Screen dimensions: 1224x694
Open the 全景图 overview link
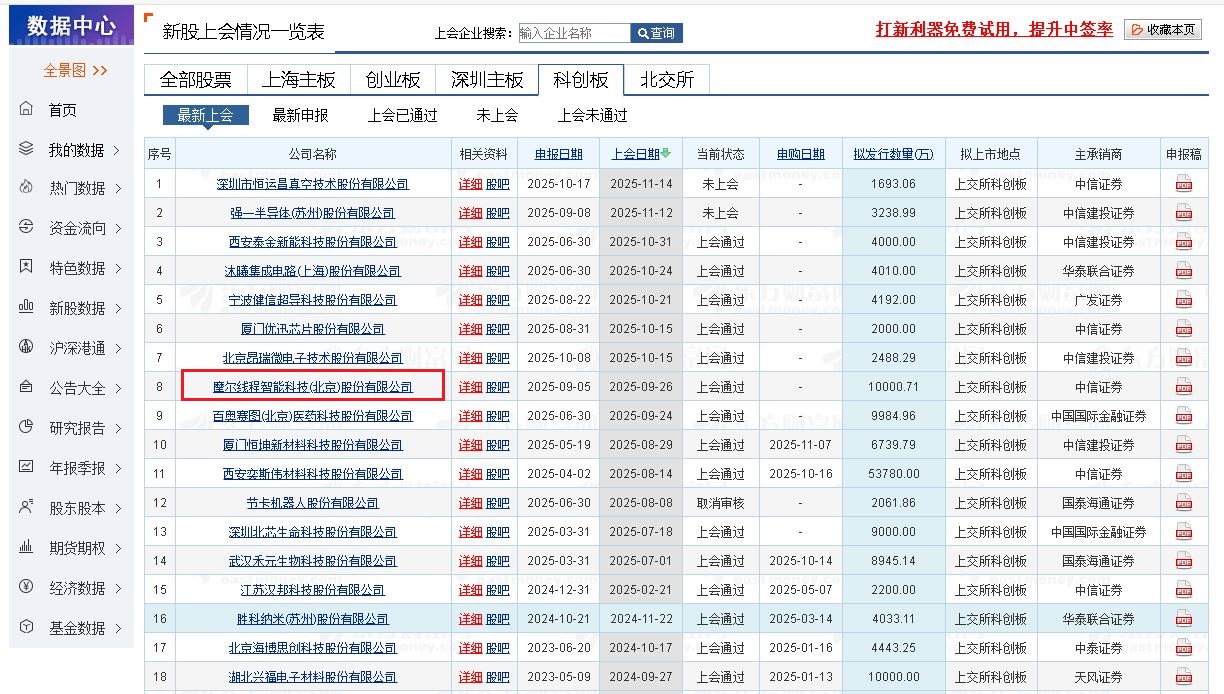(75, 70)
